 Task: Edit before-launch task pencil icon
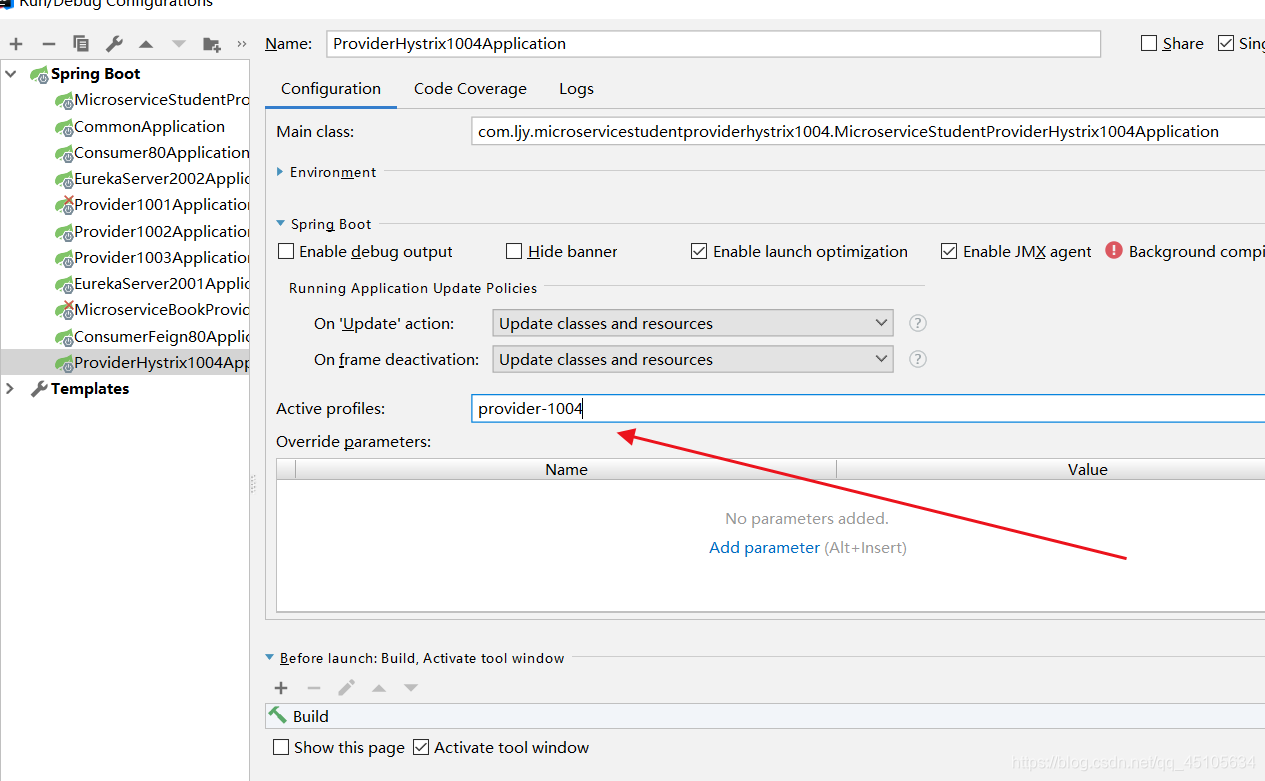pyautogui.click(x=346, y=688)
